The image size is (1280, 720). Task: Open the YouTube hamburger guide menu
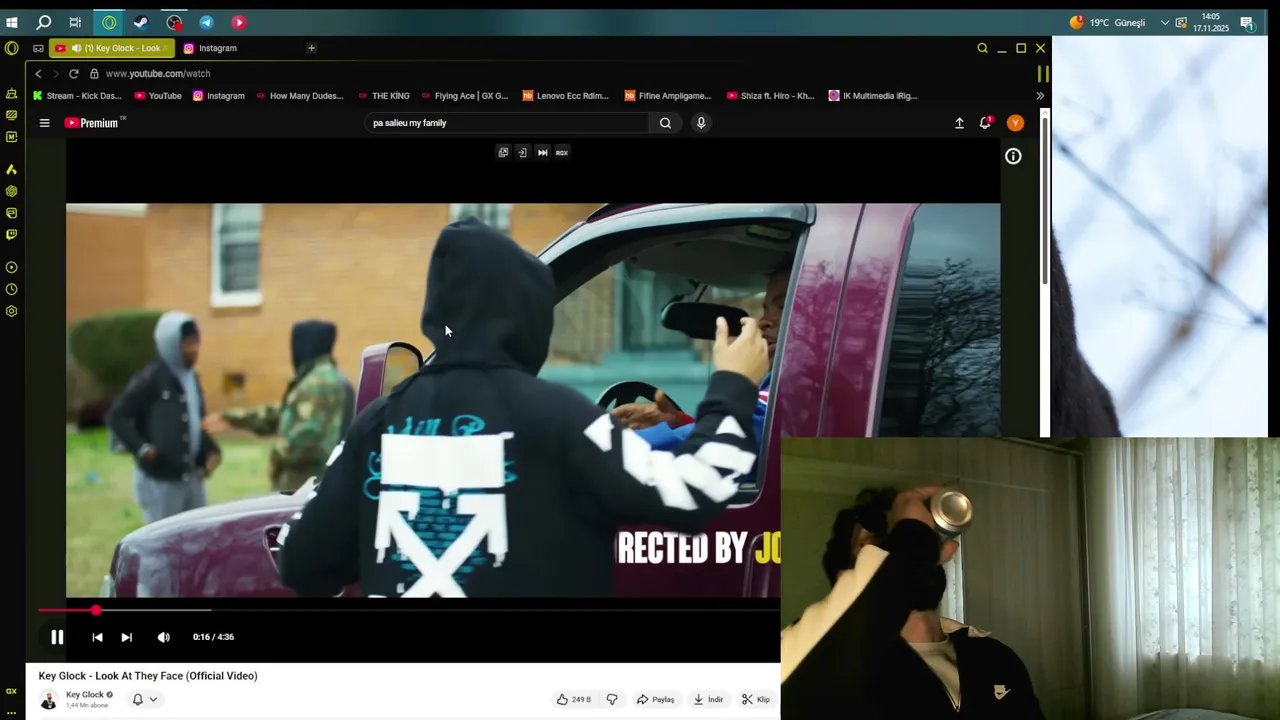coord(44,123)
